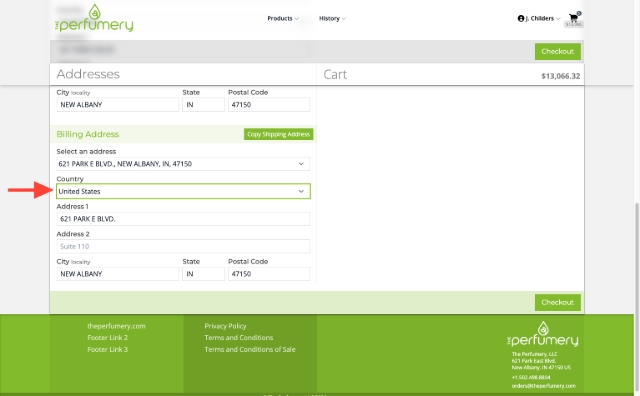Click the billing State field
The height and width of the screenshot is (396, 640).
point(203,274)
